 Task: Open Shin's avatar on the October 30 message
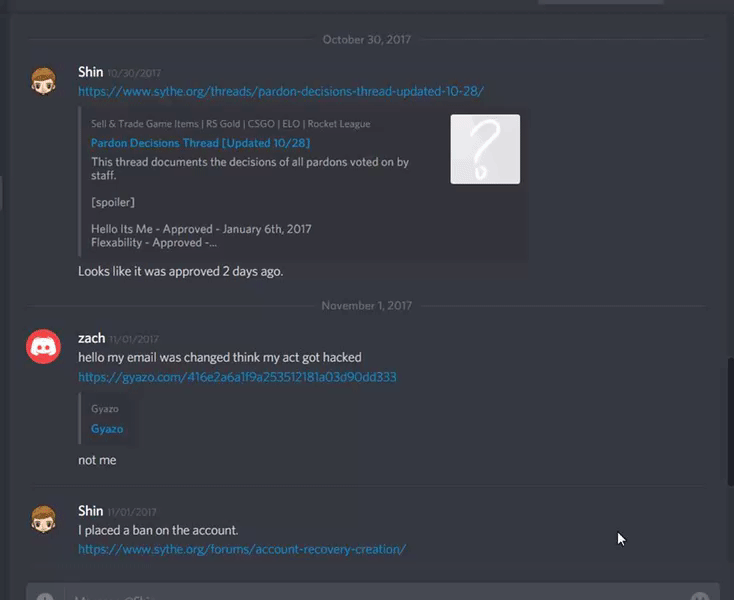click(44, 81)
